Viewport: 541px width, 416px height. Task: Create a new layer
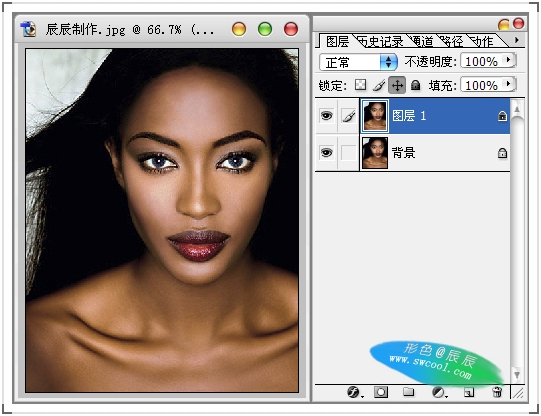coord(469,392)
